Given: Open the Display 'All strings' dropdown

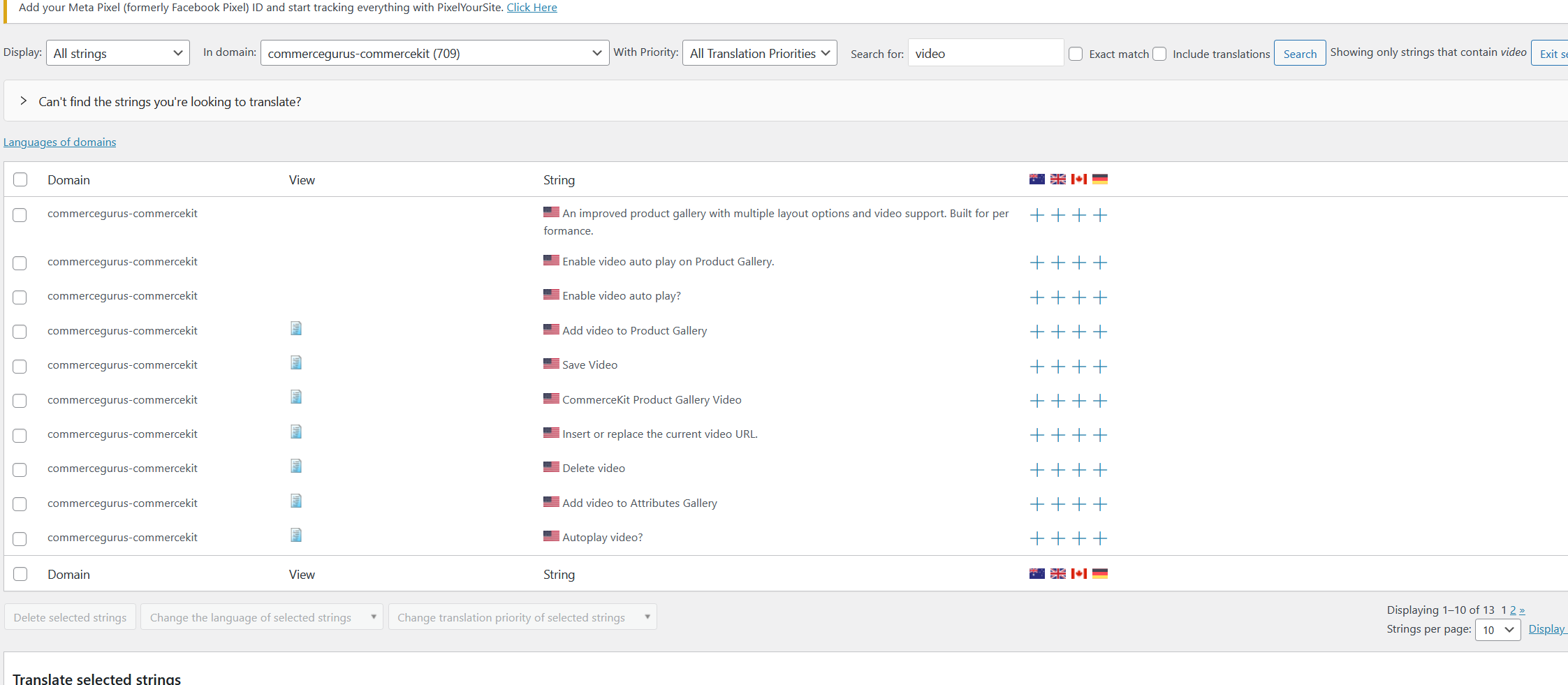Looking at the screenshot, I should [x=117, y=53].
